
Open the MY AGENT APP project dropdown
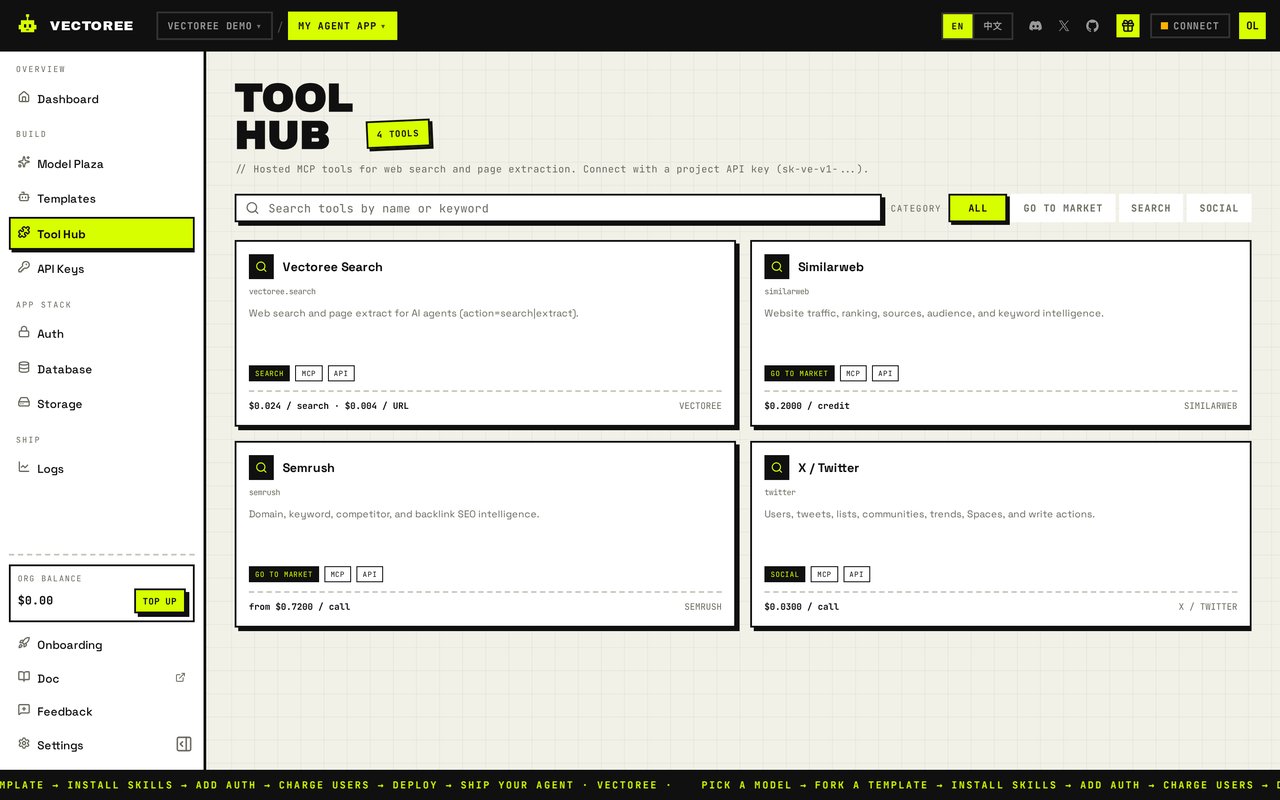click(342, 26)
